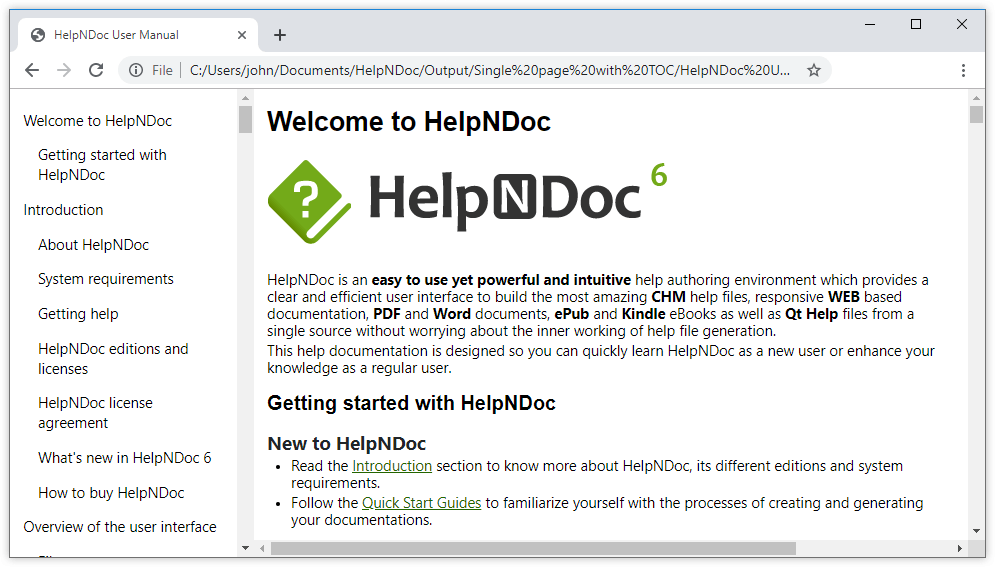Click the content pane scroll-up arrow
Viewport: 996px width, 568px height.
click(976, 98)
